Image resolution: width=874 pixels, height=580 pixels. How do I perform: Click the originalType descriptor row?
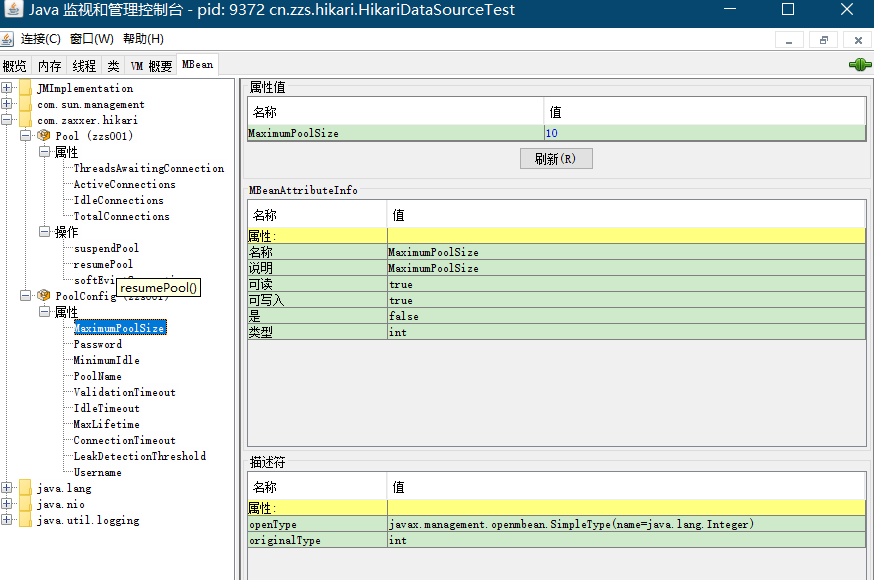pyautogui.click(x=556, y=540)
